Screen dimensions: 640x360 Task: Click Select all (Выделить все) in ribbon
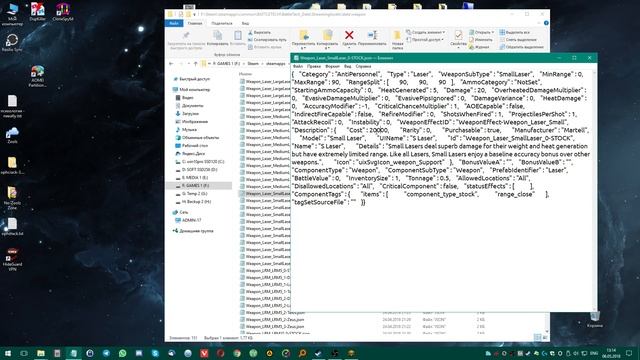(x=515, y=32)
